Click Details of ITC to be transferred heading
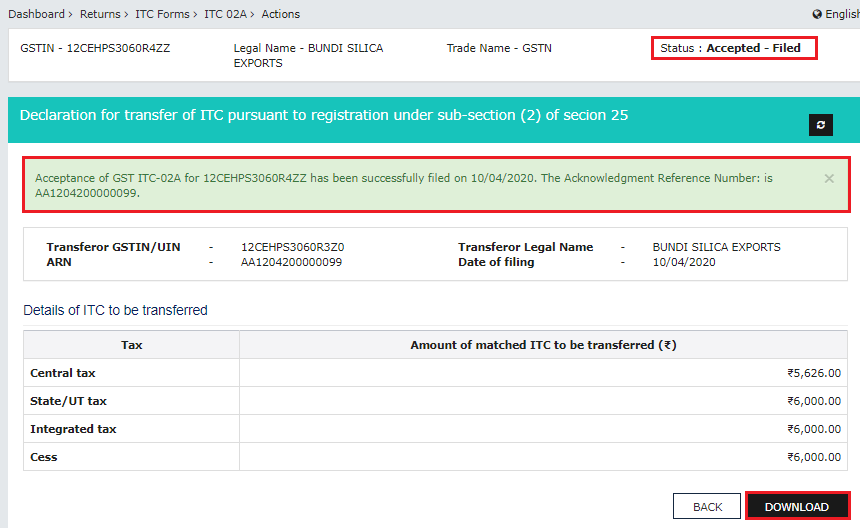The height and width of the screenshot is (528, 860). [115, 310]
